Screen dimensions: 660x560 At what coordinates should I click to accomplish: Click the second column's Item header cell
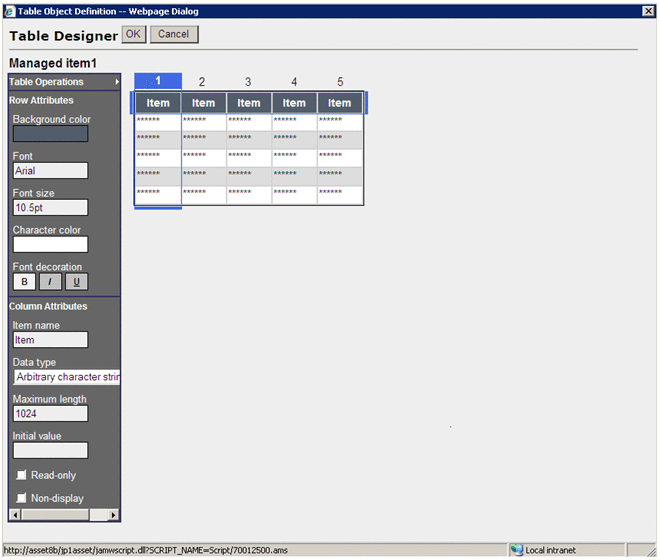pyautogui.click(x=204, y=103)
